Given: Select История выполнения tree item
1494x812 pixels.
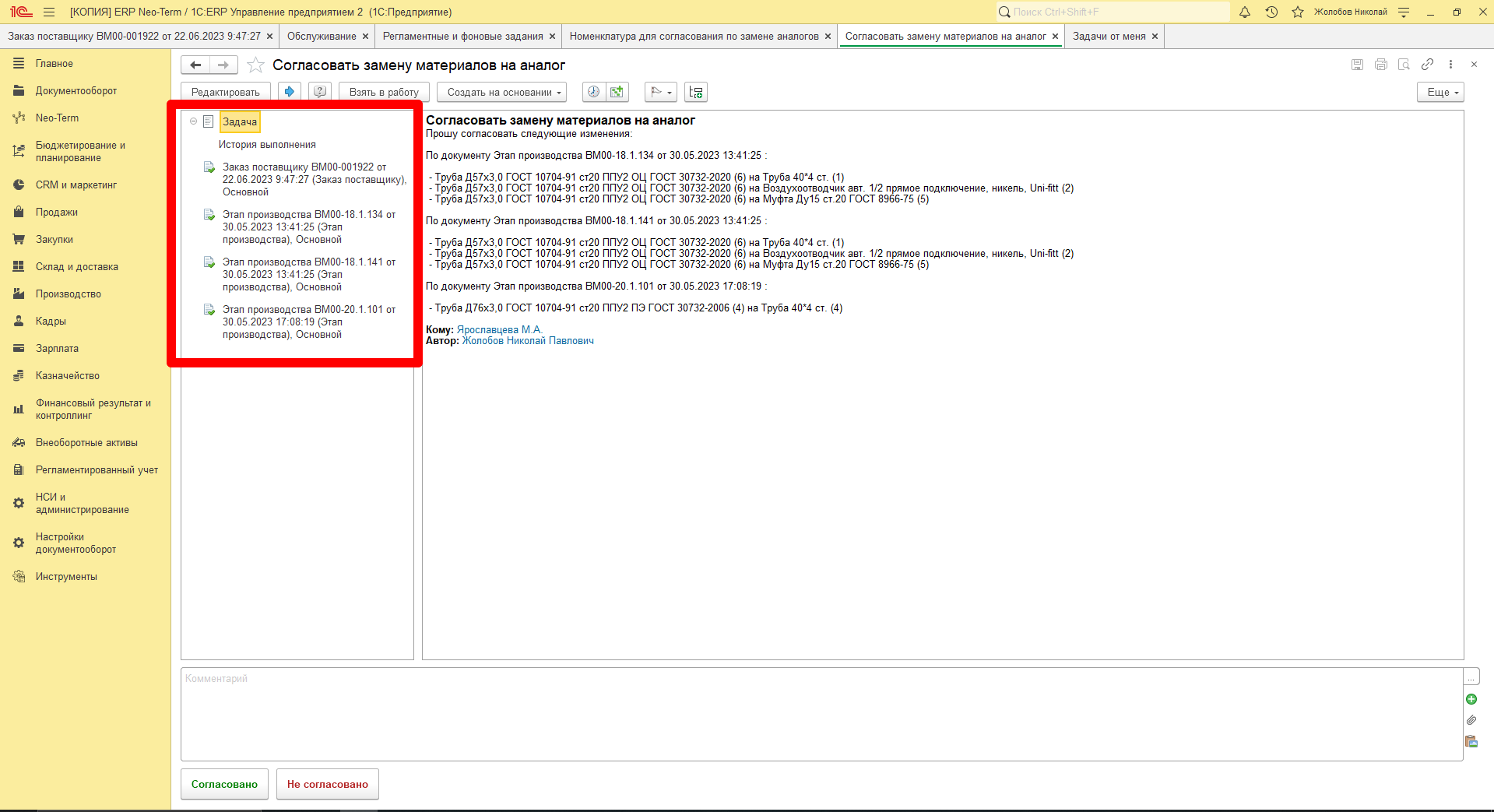Looking at the screenshot, I should pos(267,145).
